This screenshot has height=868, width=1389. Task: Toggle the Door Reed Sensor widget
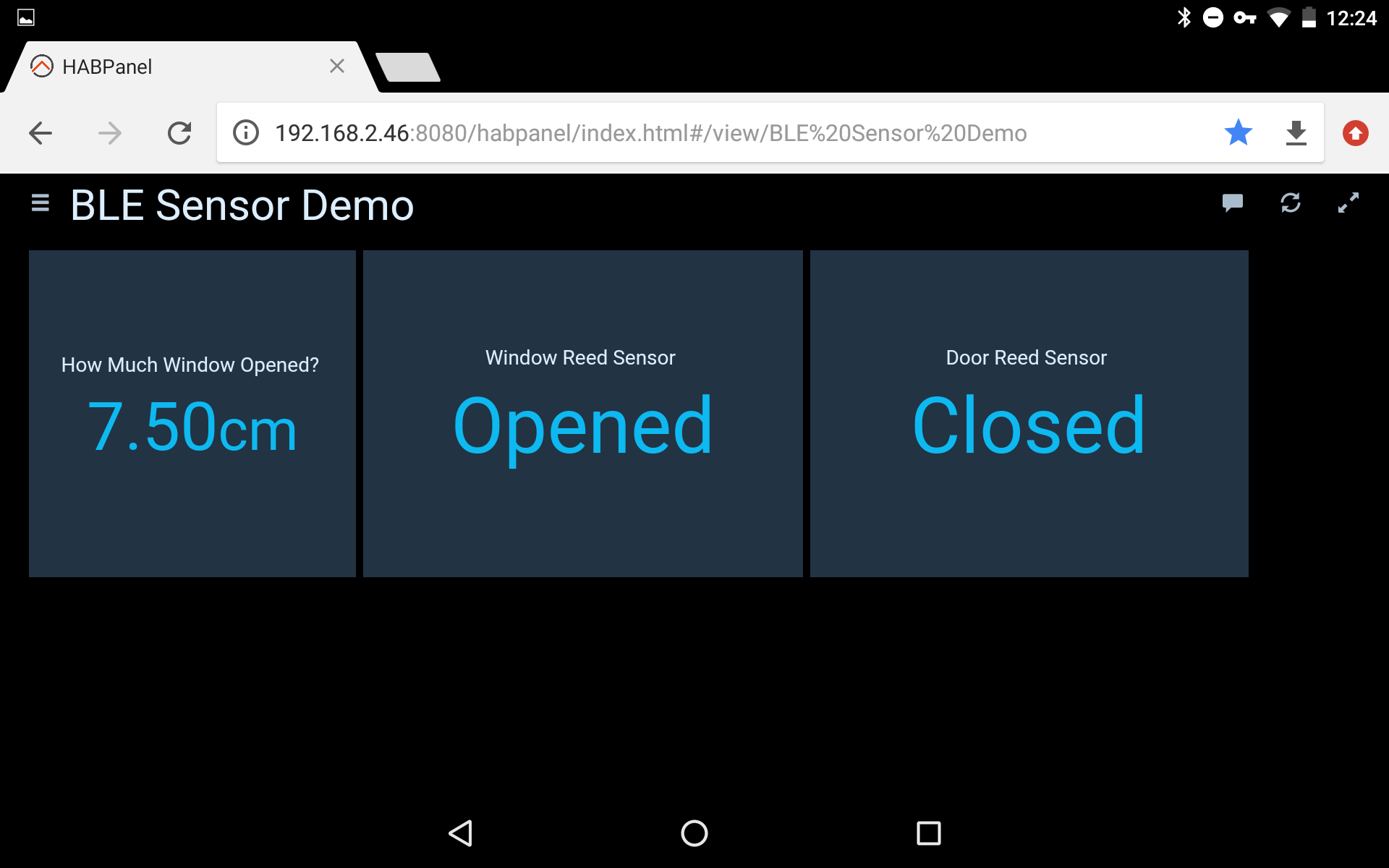pyautogui.click(x=1029, y=414)
